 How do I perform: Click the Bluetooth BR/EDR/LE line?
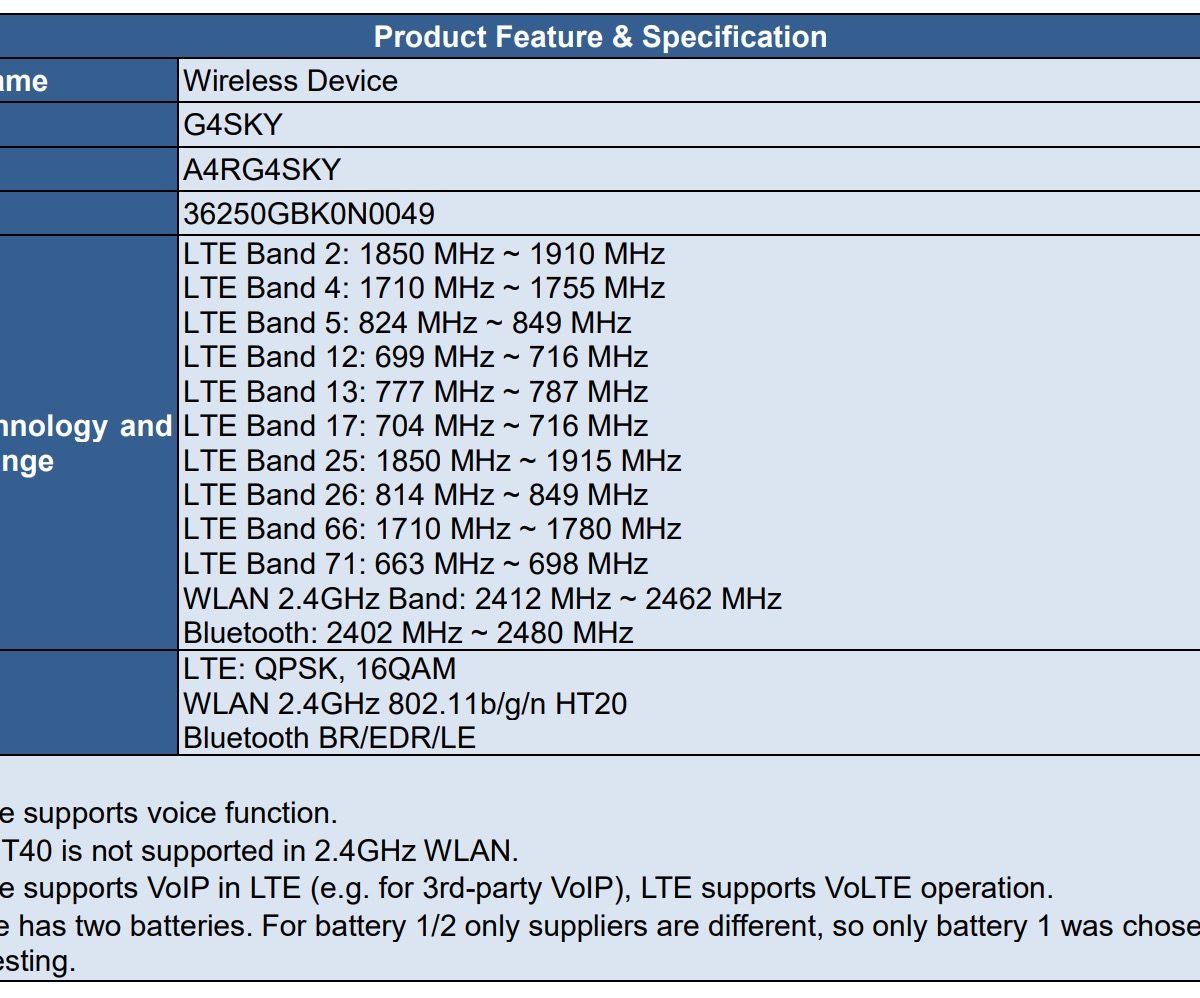tap(330, 738)
